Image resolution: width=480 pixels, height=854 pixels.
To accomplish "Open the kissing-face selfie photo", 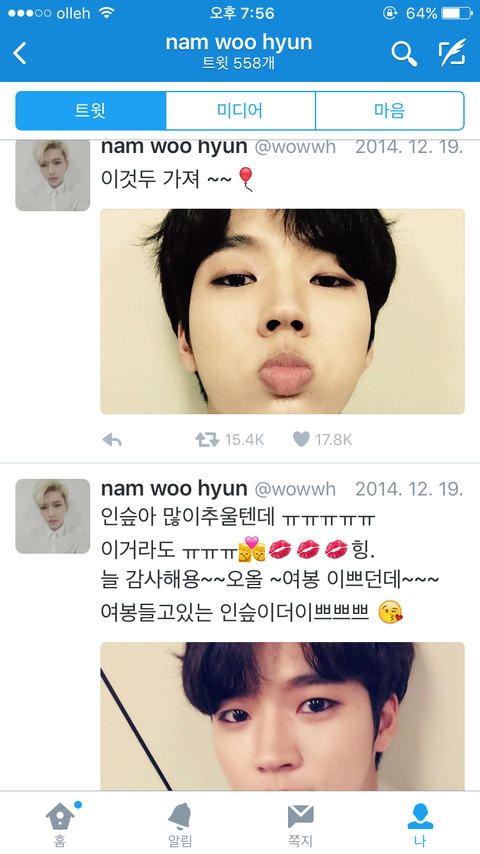I will point(282,311).
